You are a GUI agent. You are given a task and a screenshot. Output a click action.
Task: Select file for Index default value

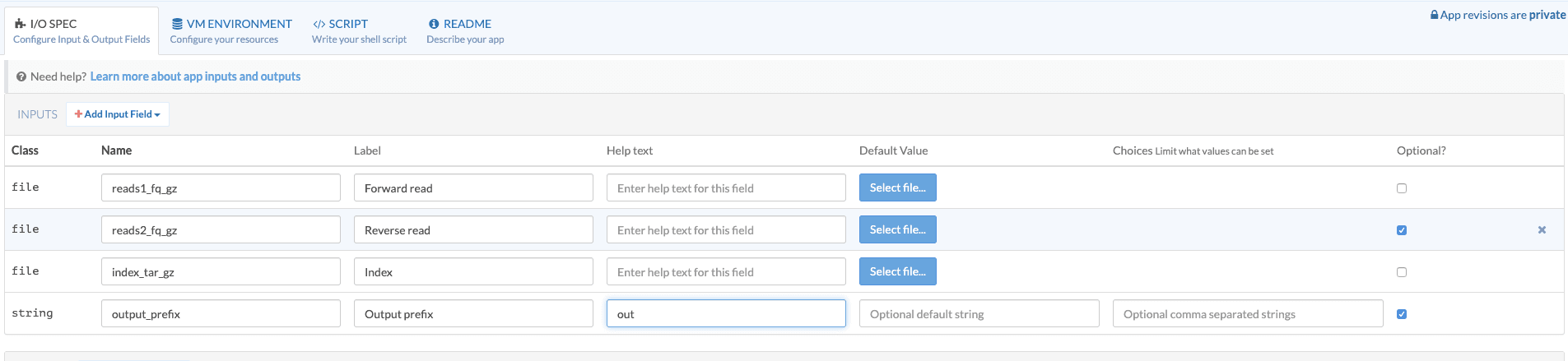coord(898,271)
